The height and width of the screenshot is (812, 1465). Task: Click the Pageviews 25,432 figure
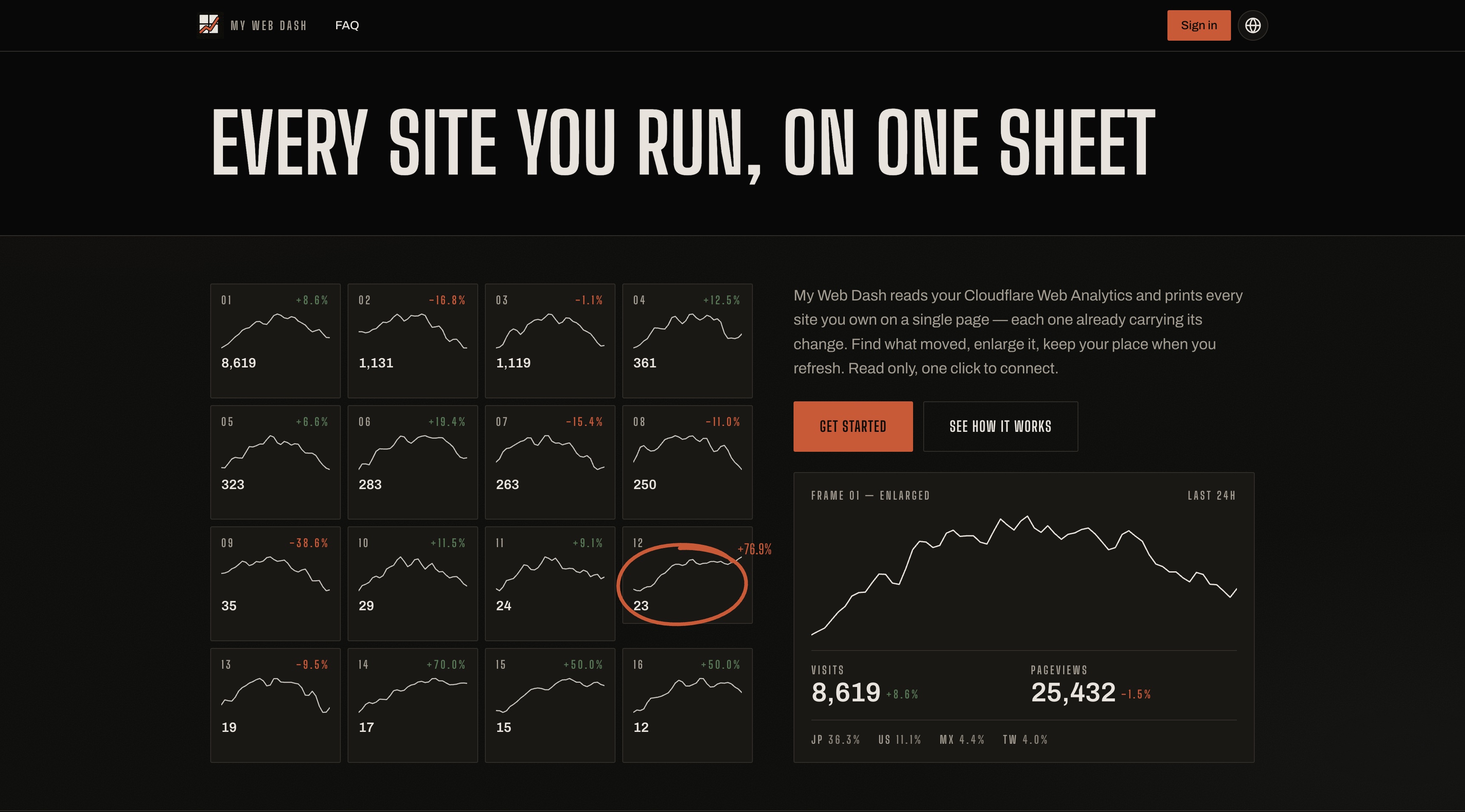point(1073,692)
